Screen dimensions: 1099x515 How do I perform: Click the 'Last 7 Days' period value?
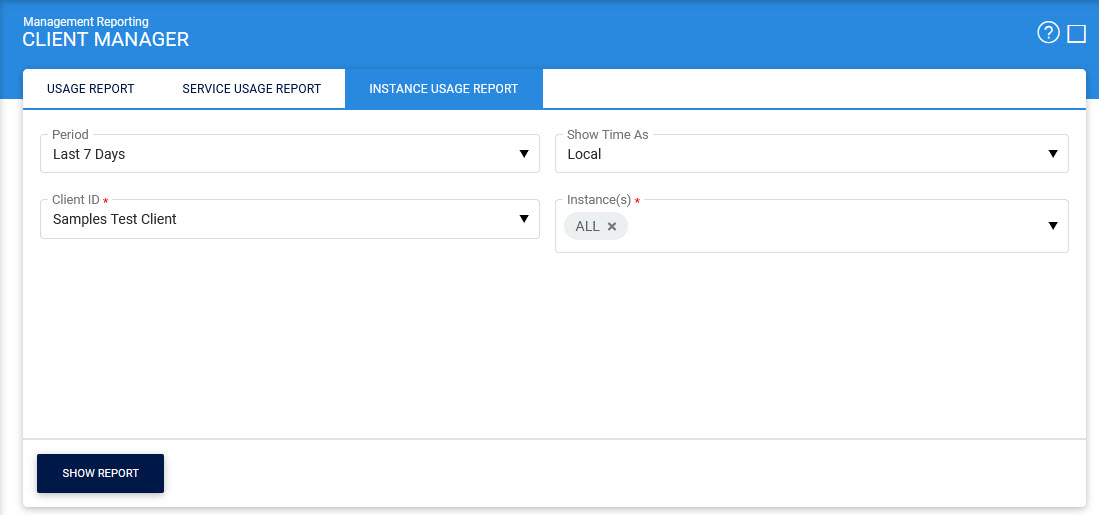point(89,155)
